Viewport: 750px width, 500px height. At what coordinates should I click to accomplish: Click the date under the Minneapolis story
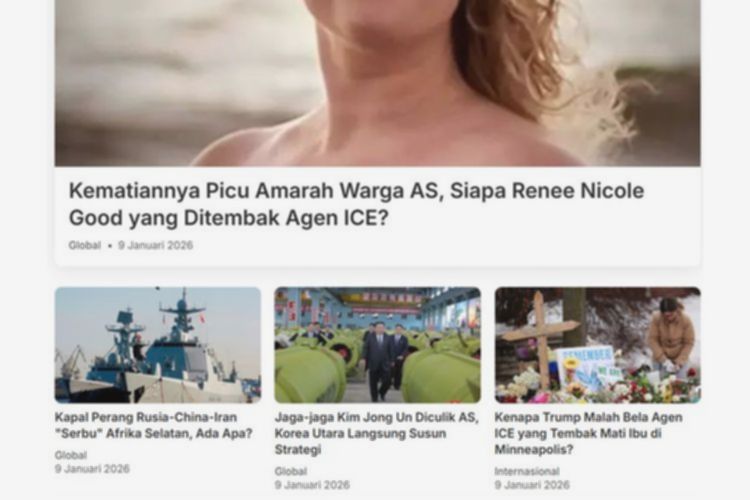(x=532, y=485)
